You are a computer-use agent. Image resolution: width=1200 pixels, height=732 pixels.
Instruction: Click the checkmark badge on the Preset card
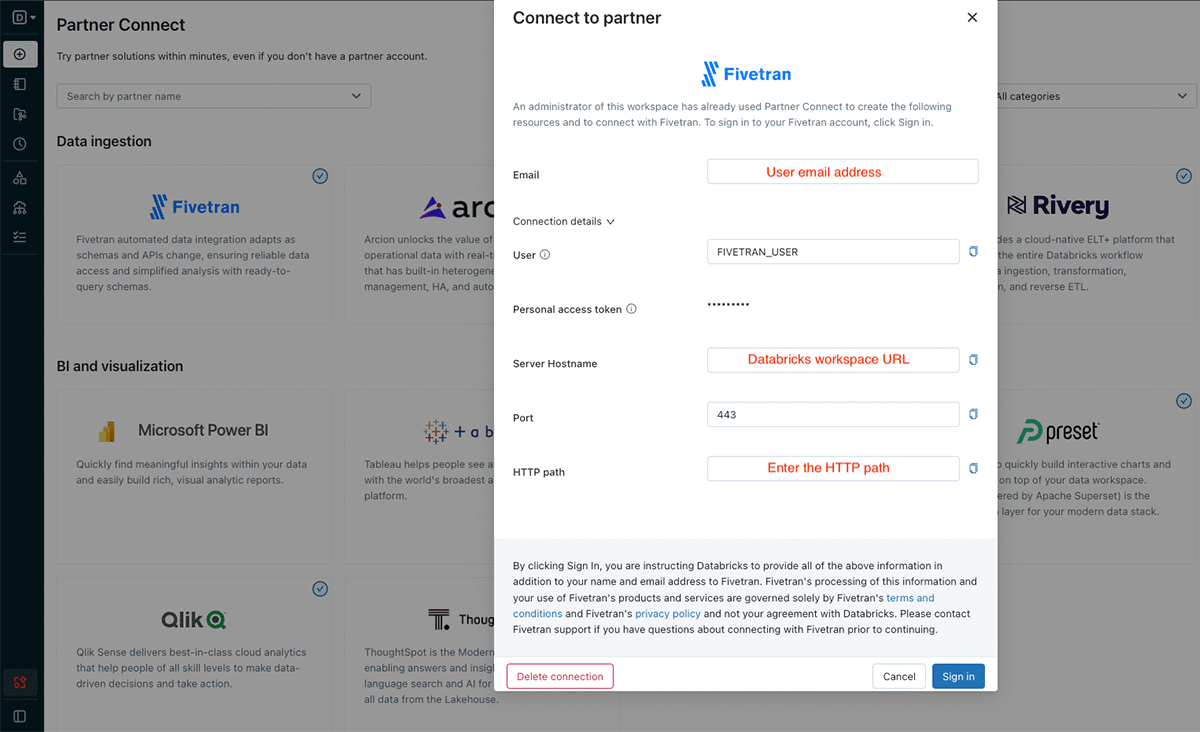coord(1184,401)
